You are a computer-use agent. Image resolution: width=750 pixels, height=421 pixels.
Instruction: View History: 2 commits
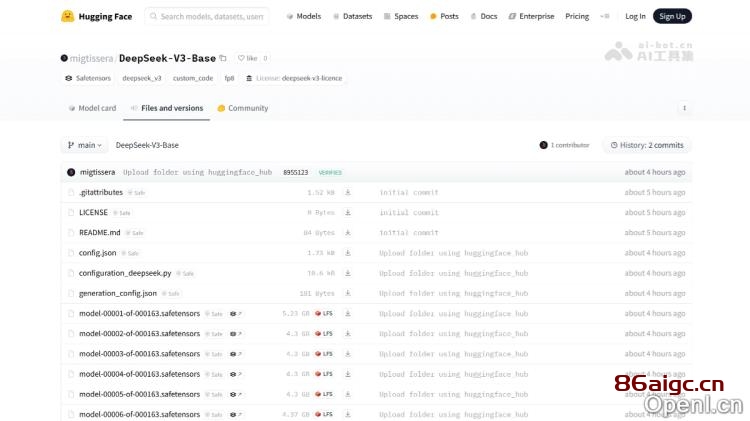pyautogui.click(x=647, y=145)
